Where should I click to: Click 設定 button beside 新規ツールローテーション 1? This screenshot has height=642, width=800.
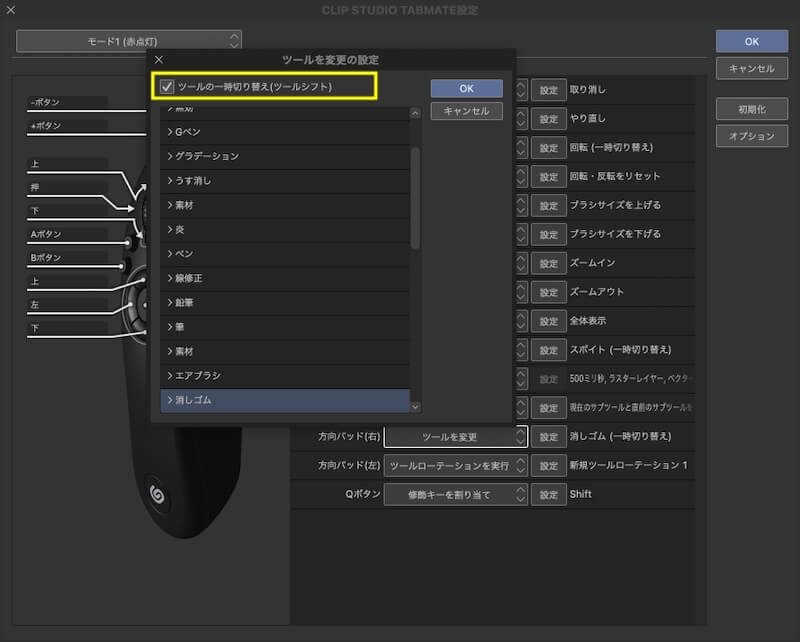(548, 466)
